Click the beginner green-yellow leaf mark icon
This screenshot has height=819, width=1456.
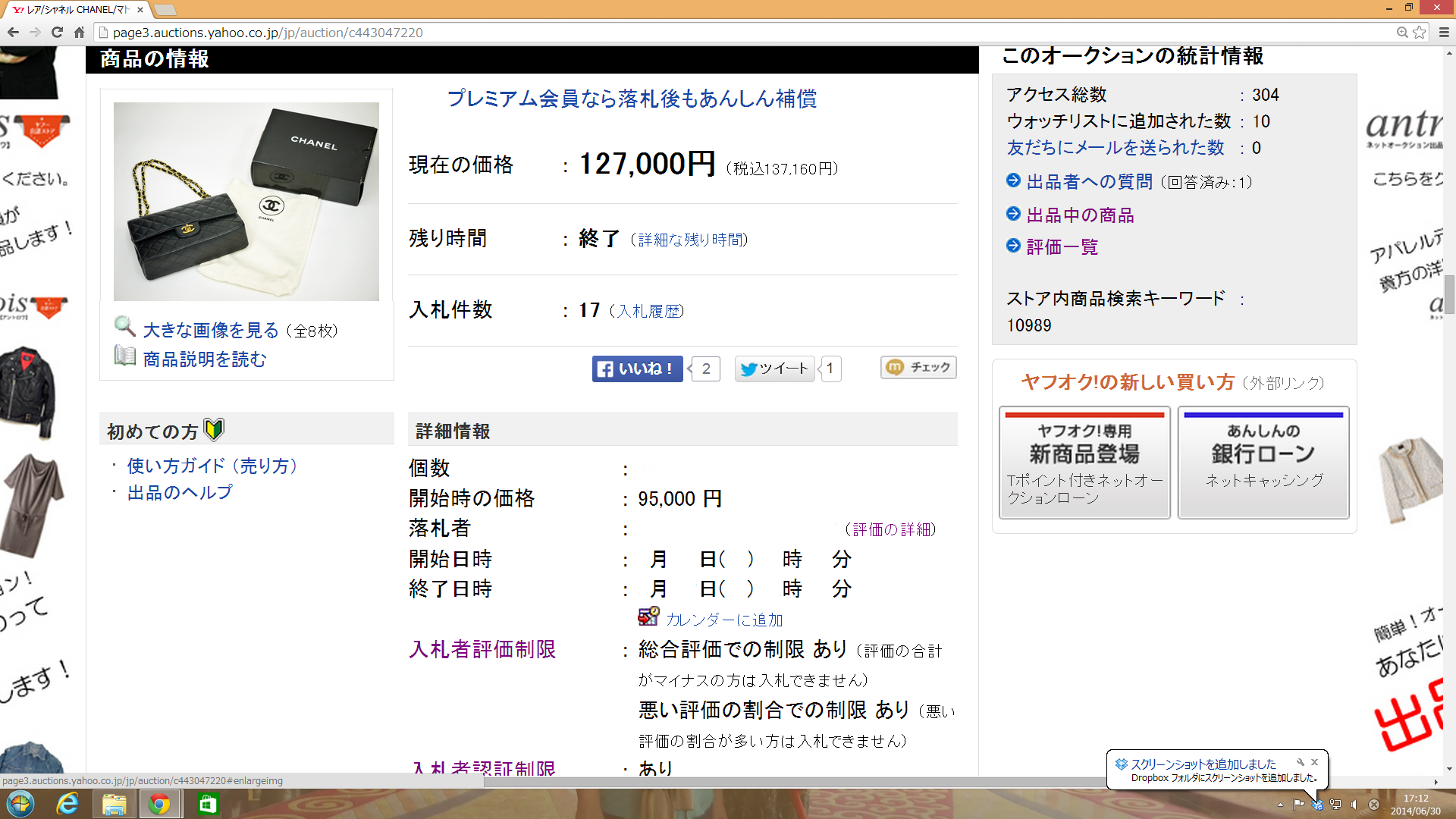[x=214, y=430]
